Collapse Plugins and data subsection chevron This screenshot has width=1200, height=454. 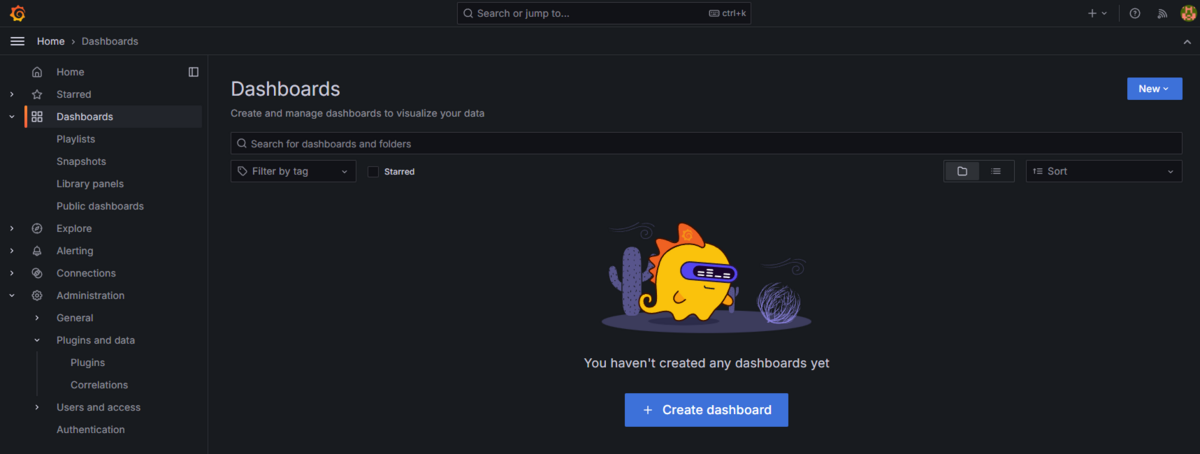(37, 340)
